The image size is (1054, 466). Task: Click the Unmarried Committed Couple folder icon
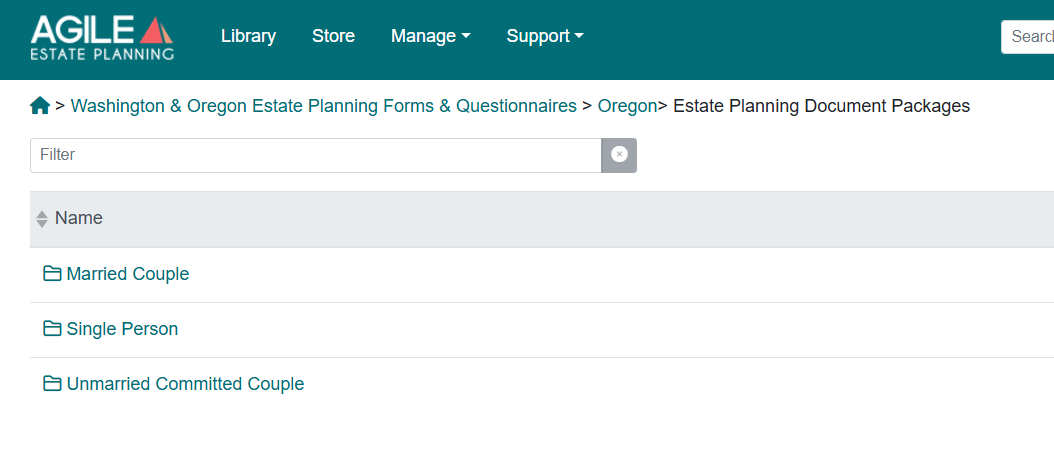tap(52, 384)
